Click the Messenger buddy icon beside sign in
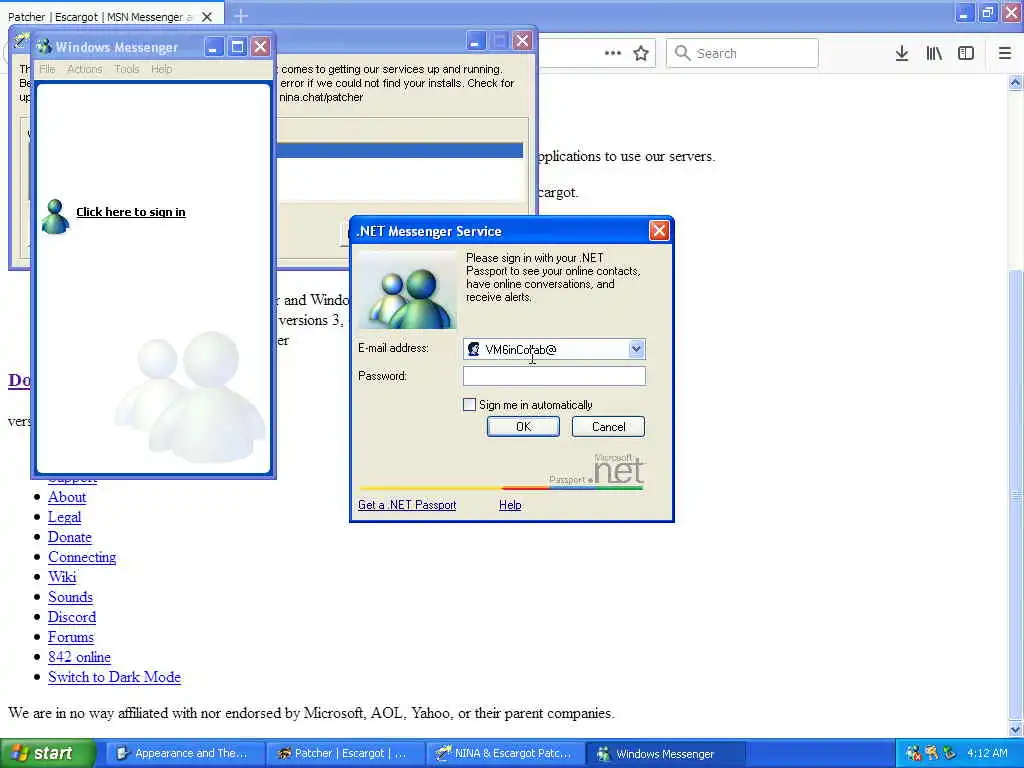The height and width of the screenshot is (768, 1024). click(x=55, y=216)
